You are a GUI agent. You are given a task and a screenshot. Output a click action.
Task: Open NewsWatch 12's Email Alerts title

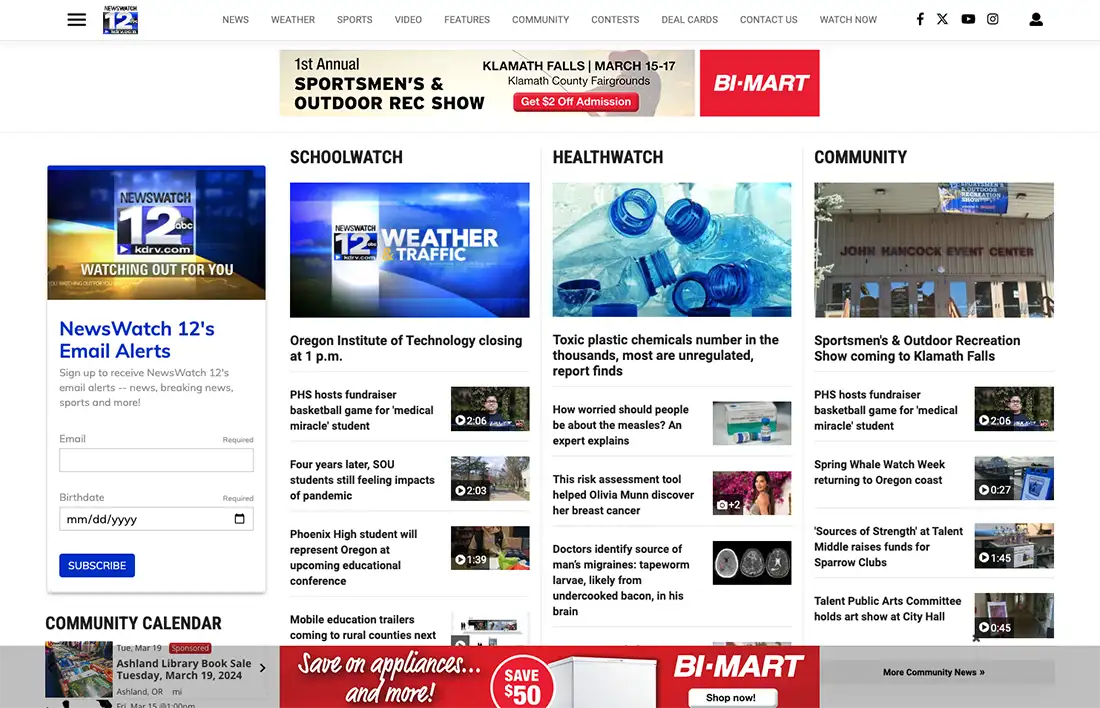click(x=137, y=340)
